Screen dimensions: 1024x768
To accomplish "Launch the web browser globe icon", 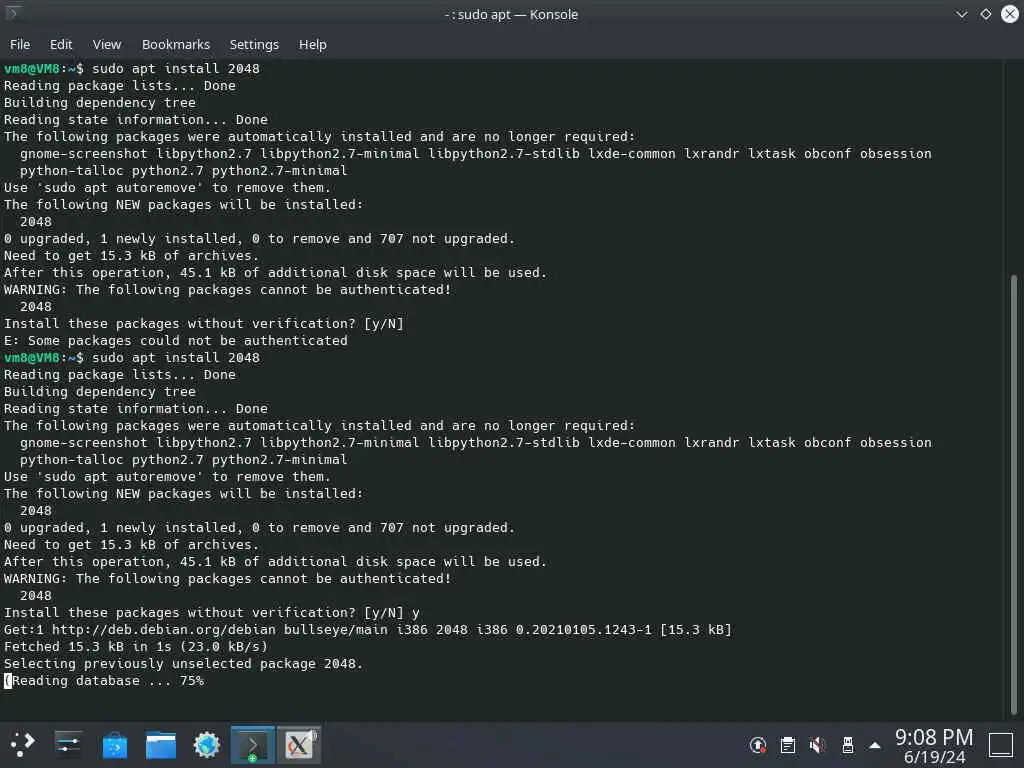I will pos(207,744).
